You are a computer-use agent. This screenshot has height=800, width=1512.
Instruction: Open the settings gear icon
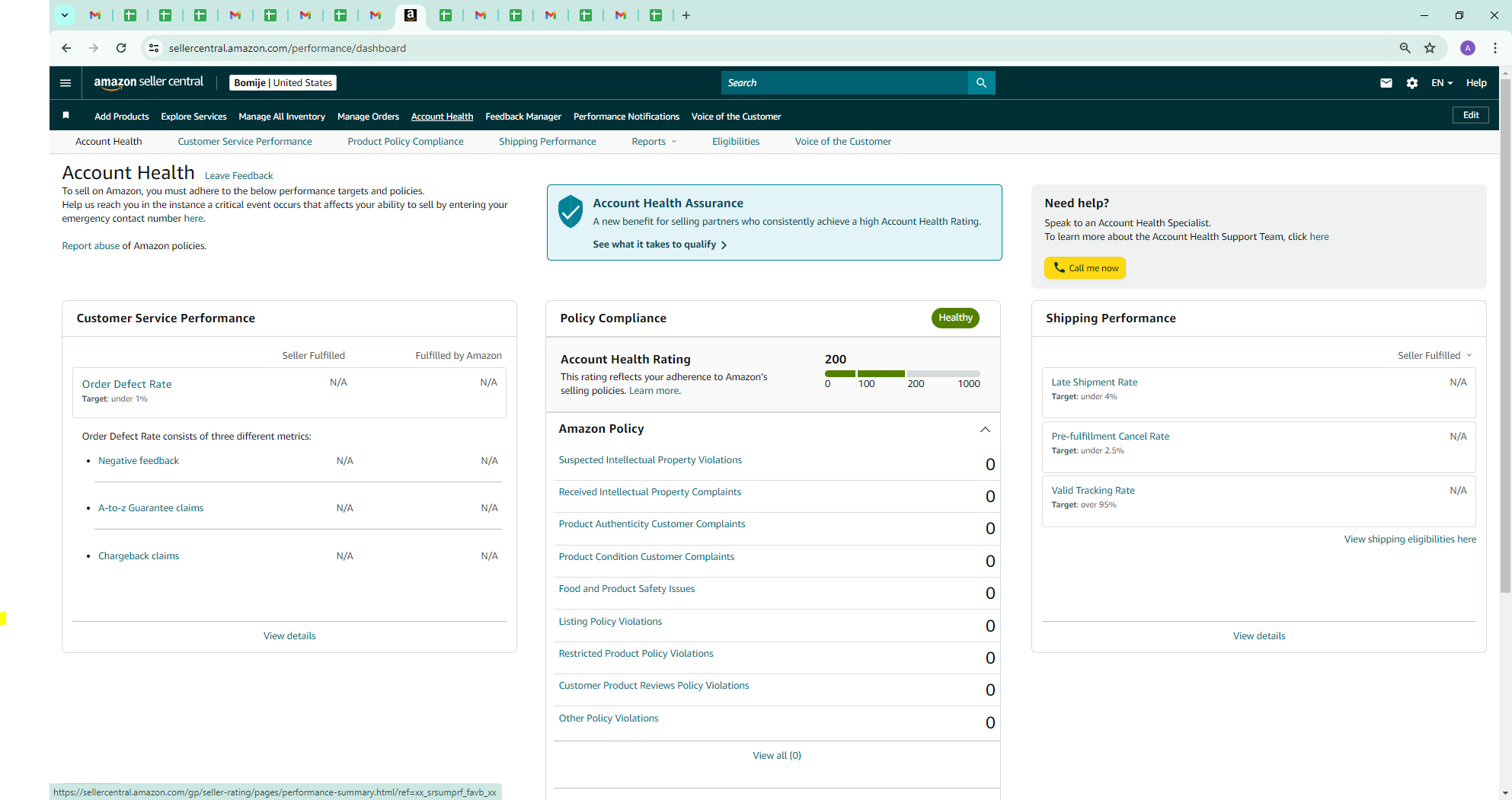1412,83
